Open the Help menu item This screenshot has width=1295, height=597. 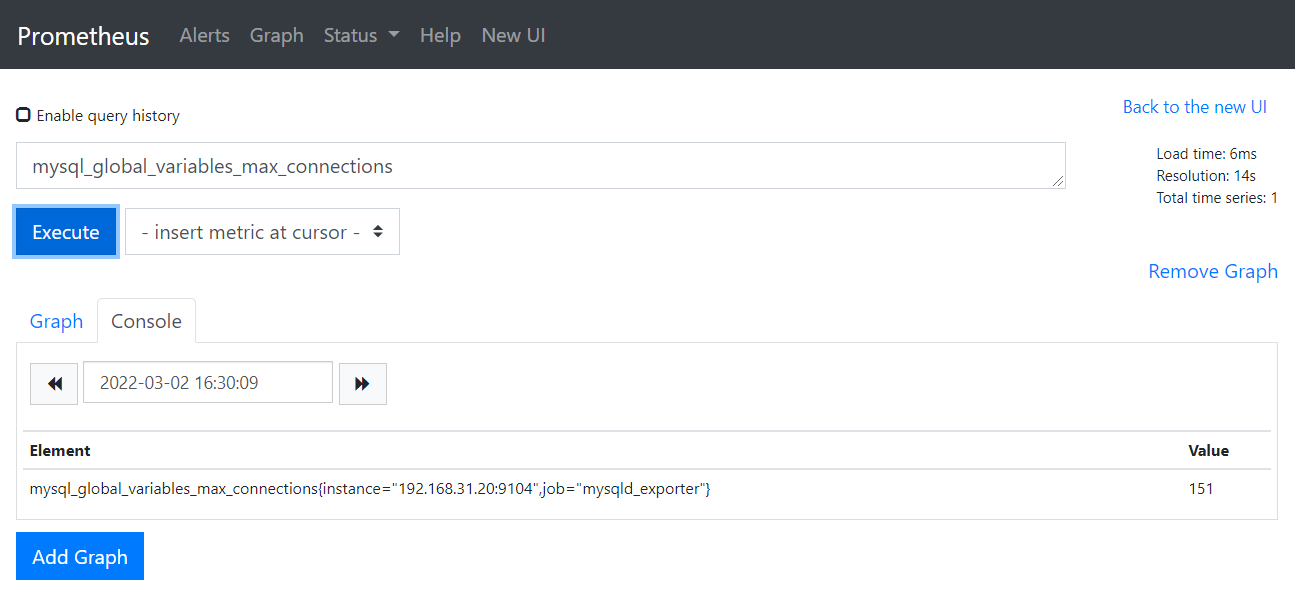coord(440,35)
